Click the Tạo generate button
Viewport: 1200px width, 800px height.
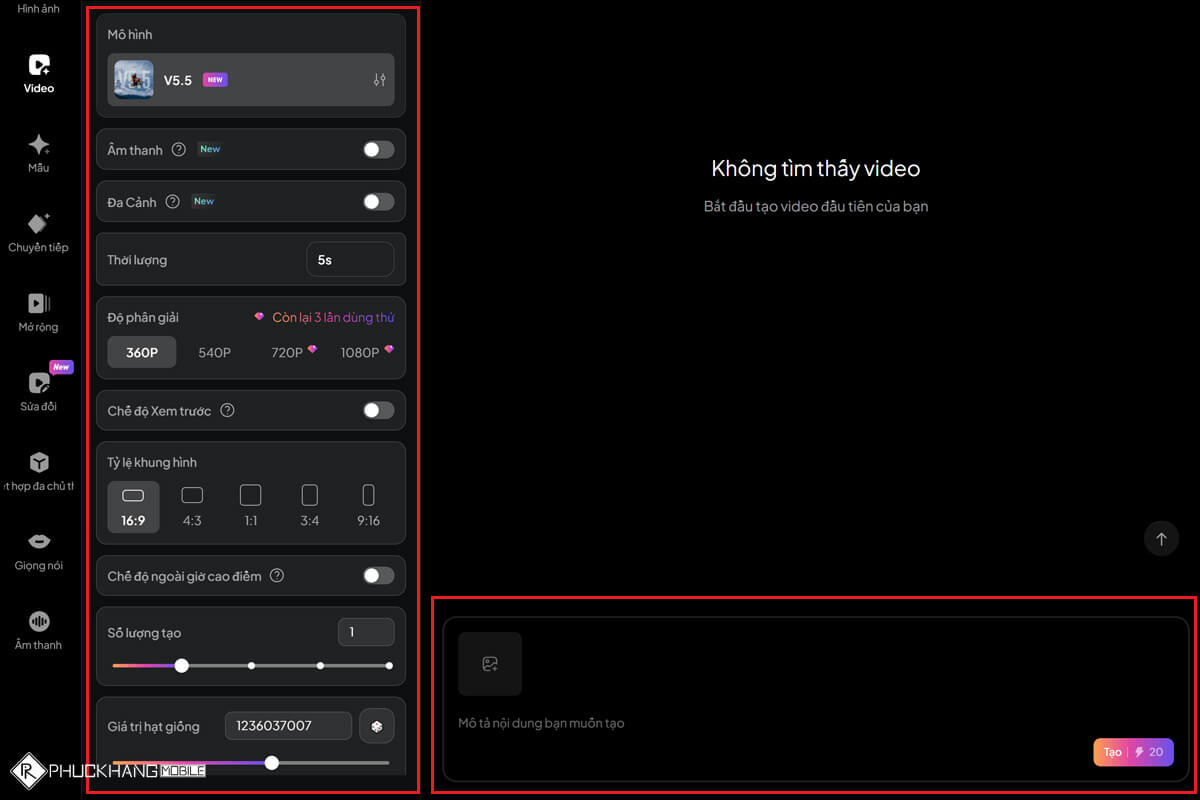[x=1133, y=752]
